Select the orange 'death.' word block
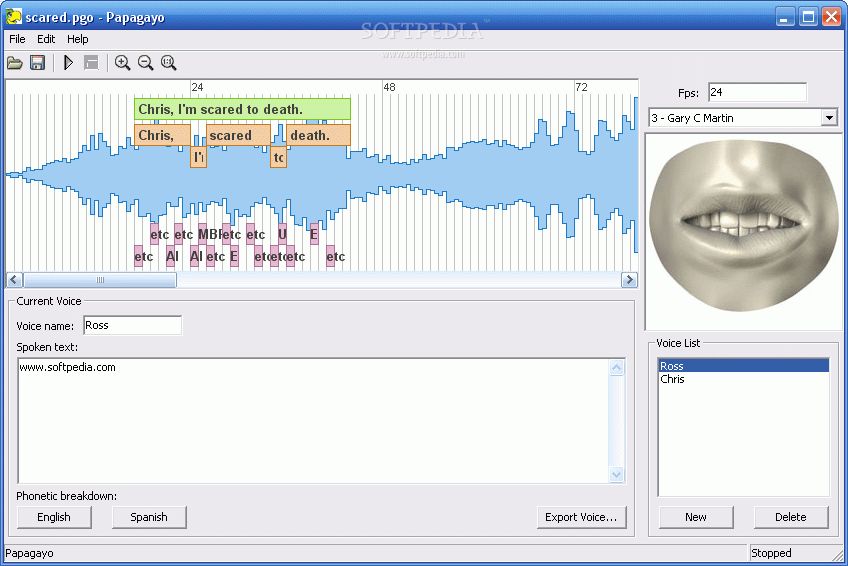 [x=319, y=135]
